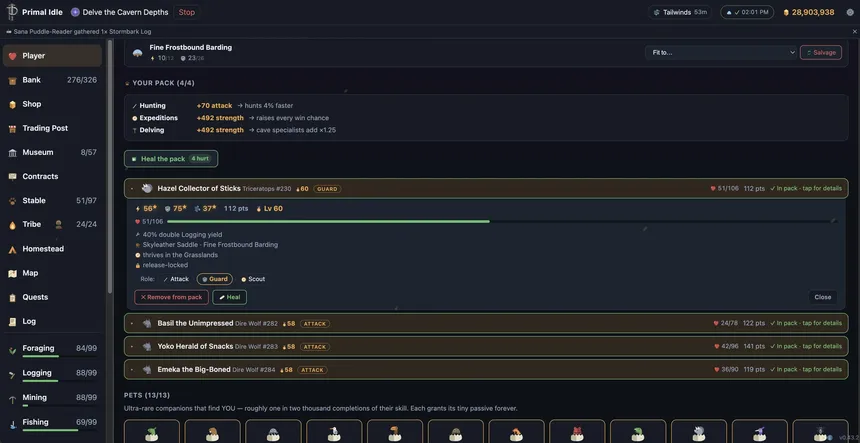
Task: Click Hazel's green health bar
Action: (328, 222)
